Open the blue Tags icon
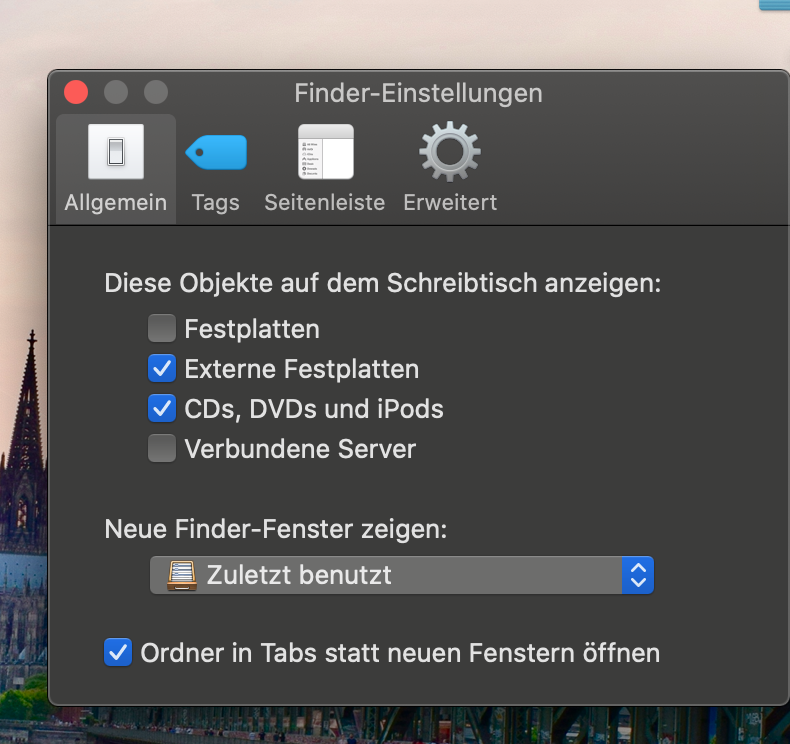This screenshot has width=790, height=744. point(216,153)
